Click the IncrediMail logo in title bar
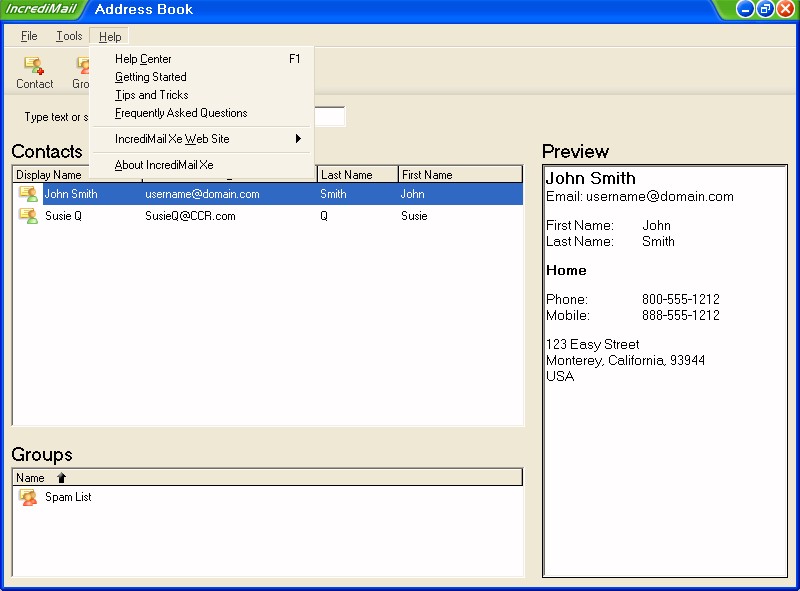 pos(40,10)
